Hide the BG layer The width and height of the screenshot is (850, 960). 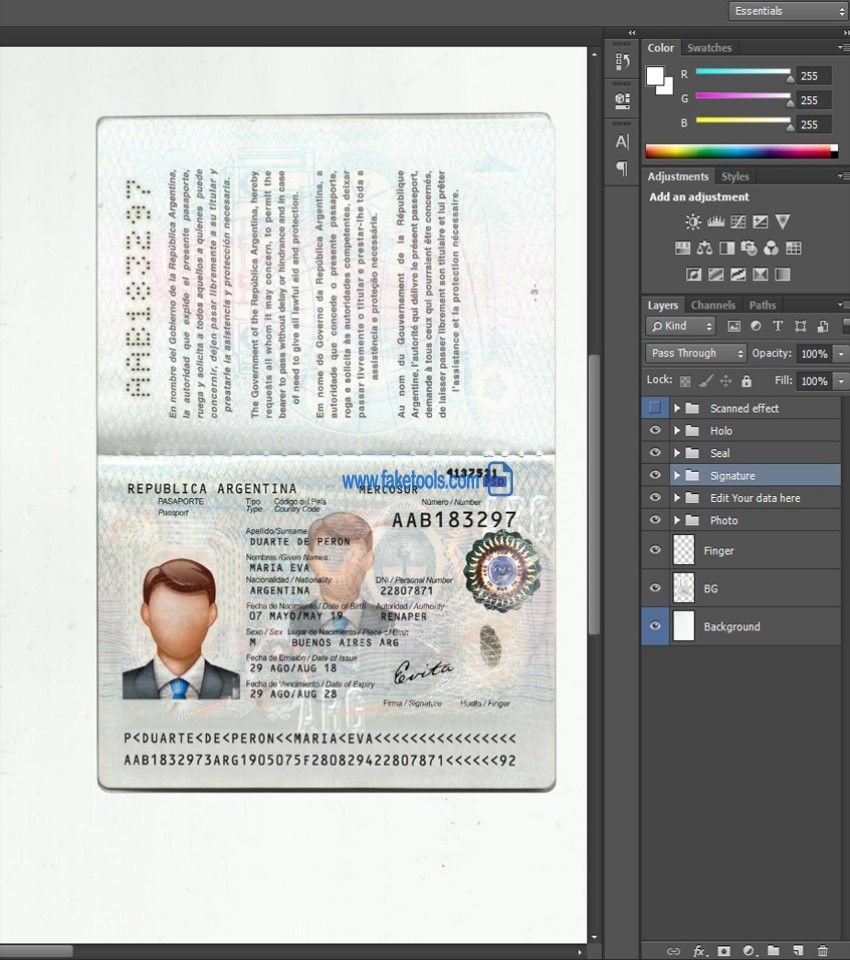click(655, 588)
